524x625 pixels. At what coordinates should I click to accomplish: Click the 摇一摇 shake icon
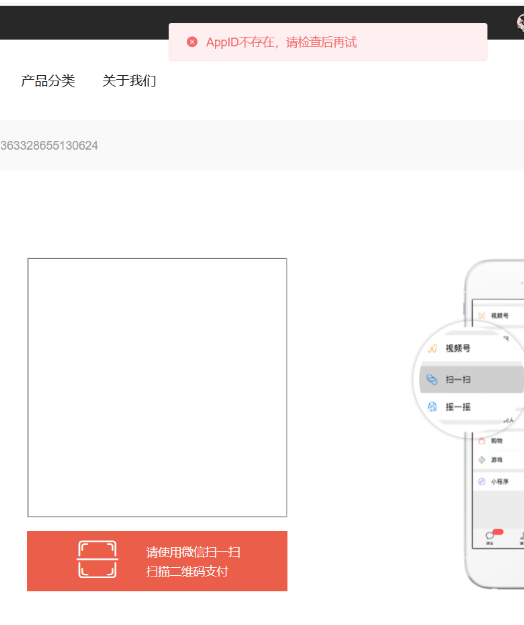click(x=432, y=407)
